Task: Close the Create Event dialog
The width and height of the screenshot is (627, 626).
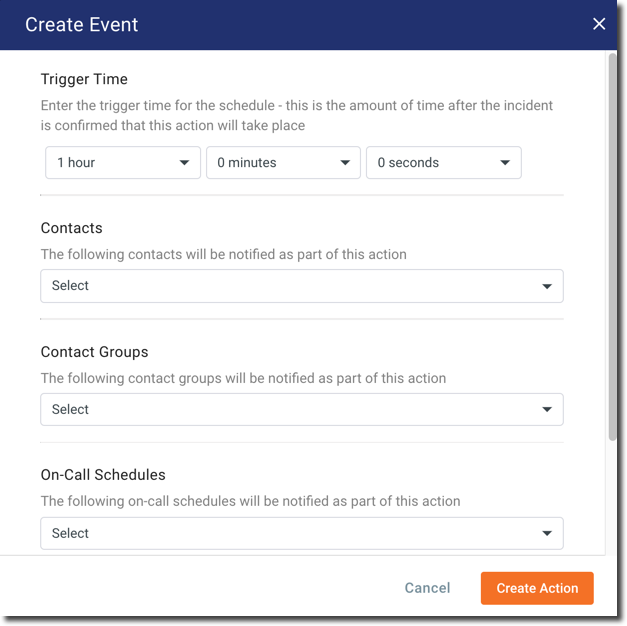Action: (x=599, y=24)
